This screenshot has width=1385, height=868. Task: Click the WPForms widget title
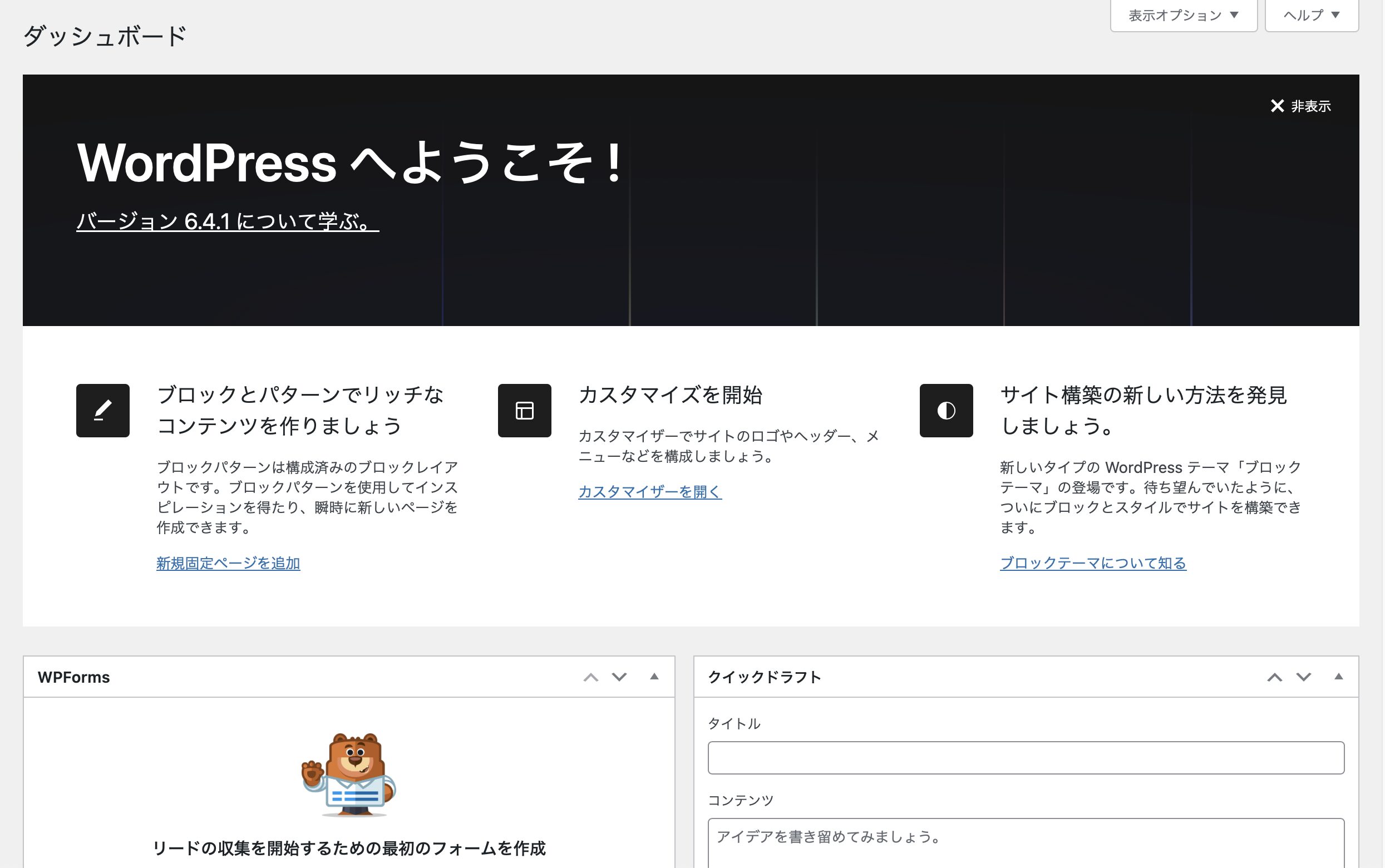click(x=73, y=677)
